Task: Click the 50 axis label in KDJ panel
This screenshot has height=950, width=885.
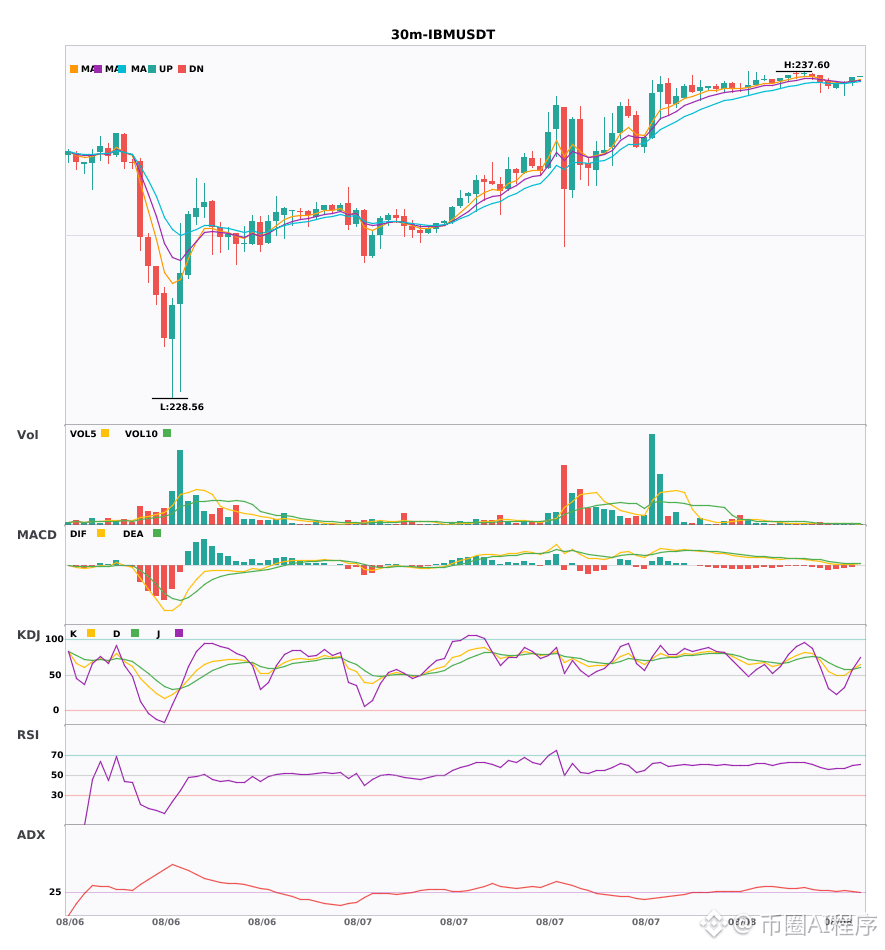Action: tap(55, 675)
